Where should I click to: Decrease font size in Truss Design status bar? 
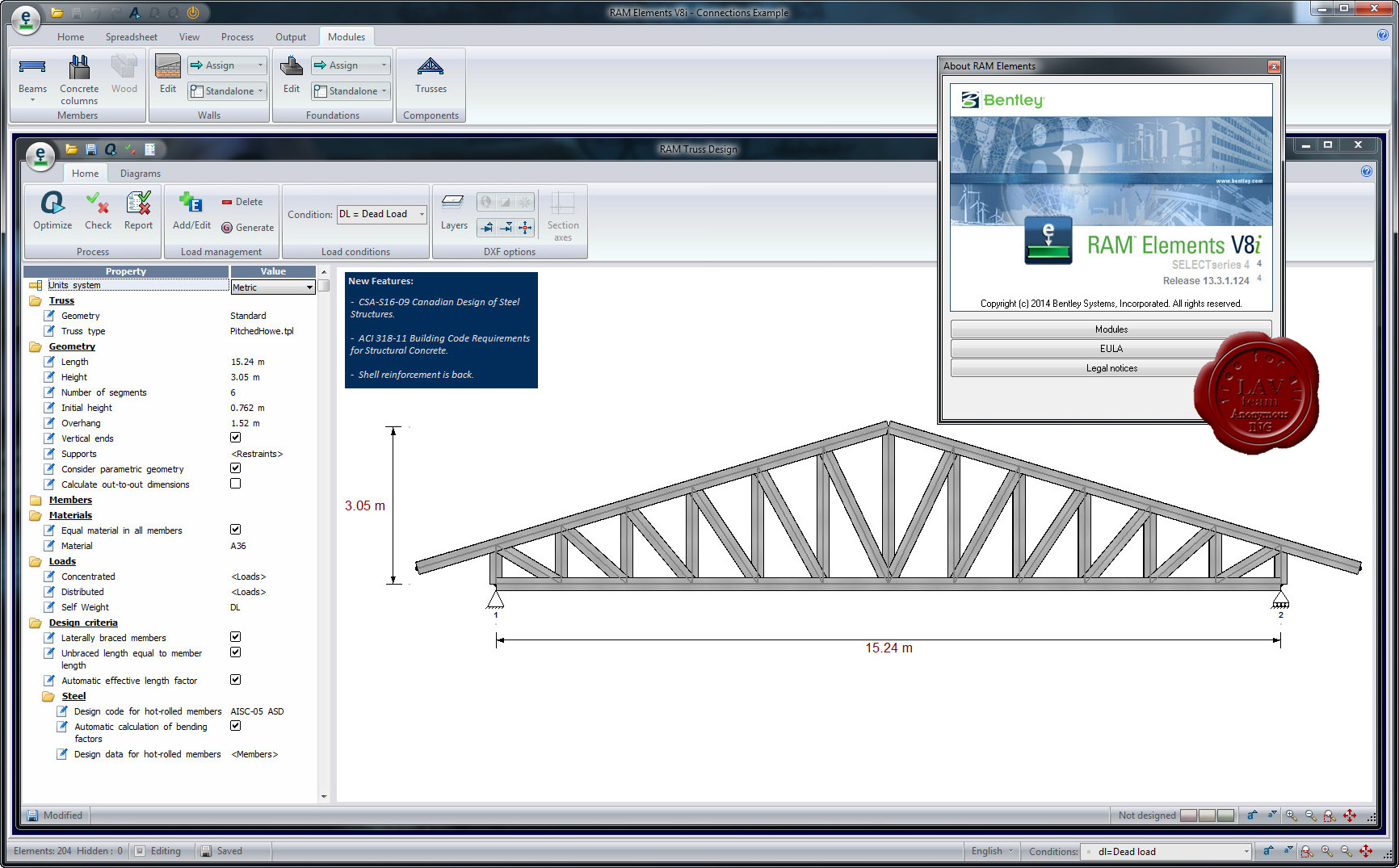coord(1272,816)
